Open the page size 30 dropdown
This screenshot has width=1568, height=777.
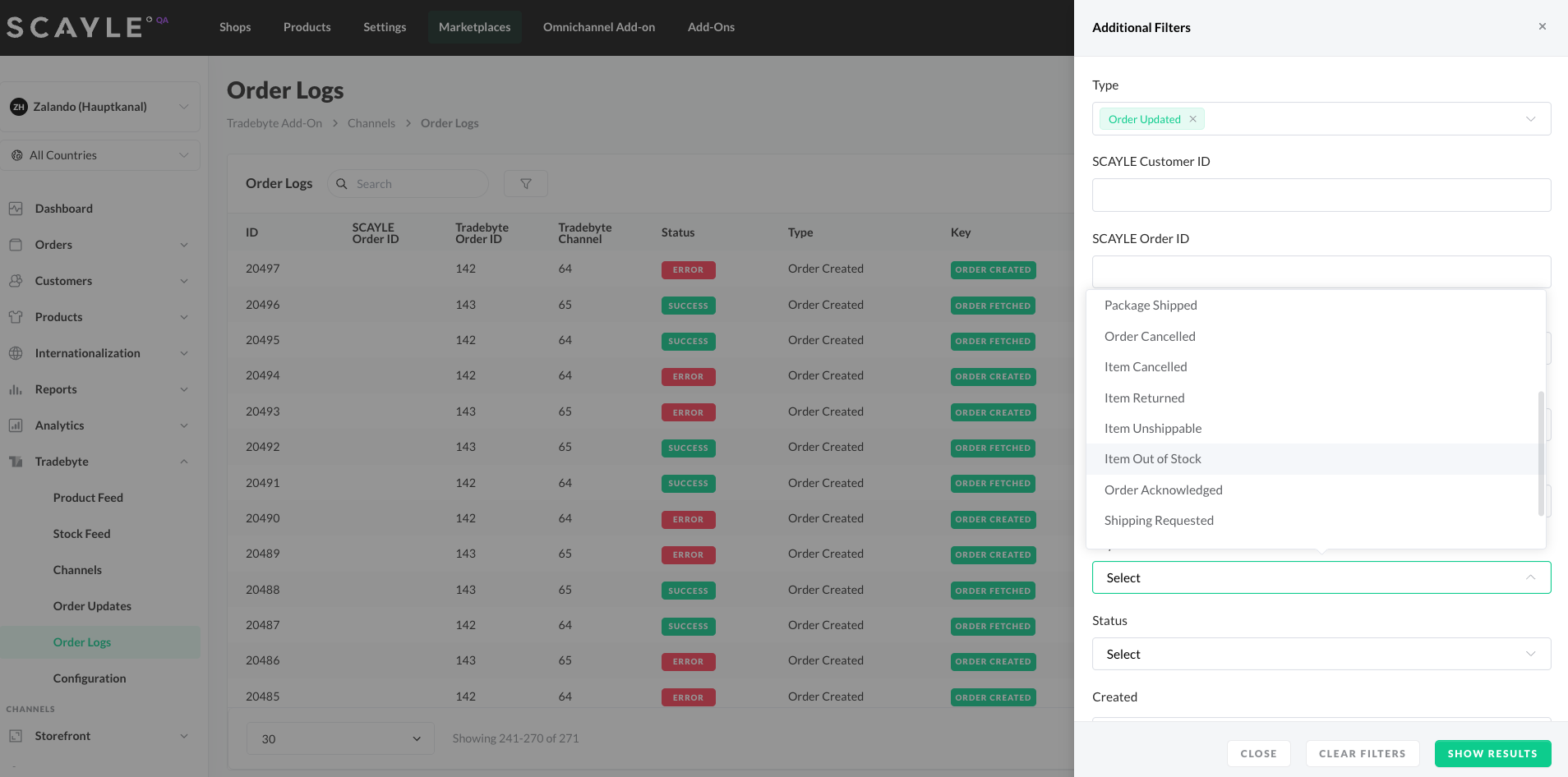coord(340,738)
